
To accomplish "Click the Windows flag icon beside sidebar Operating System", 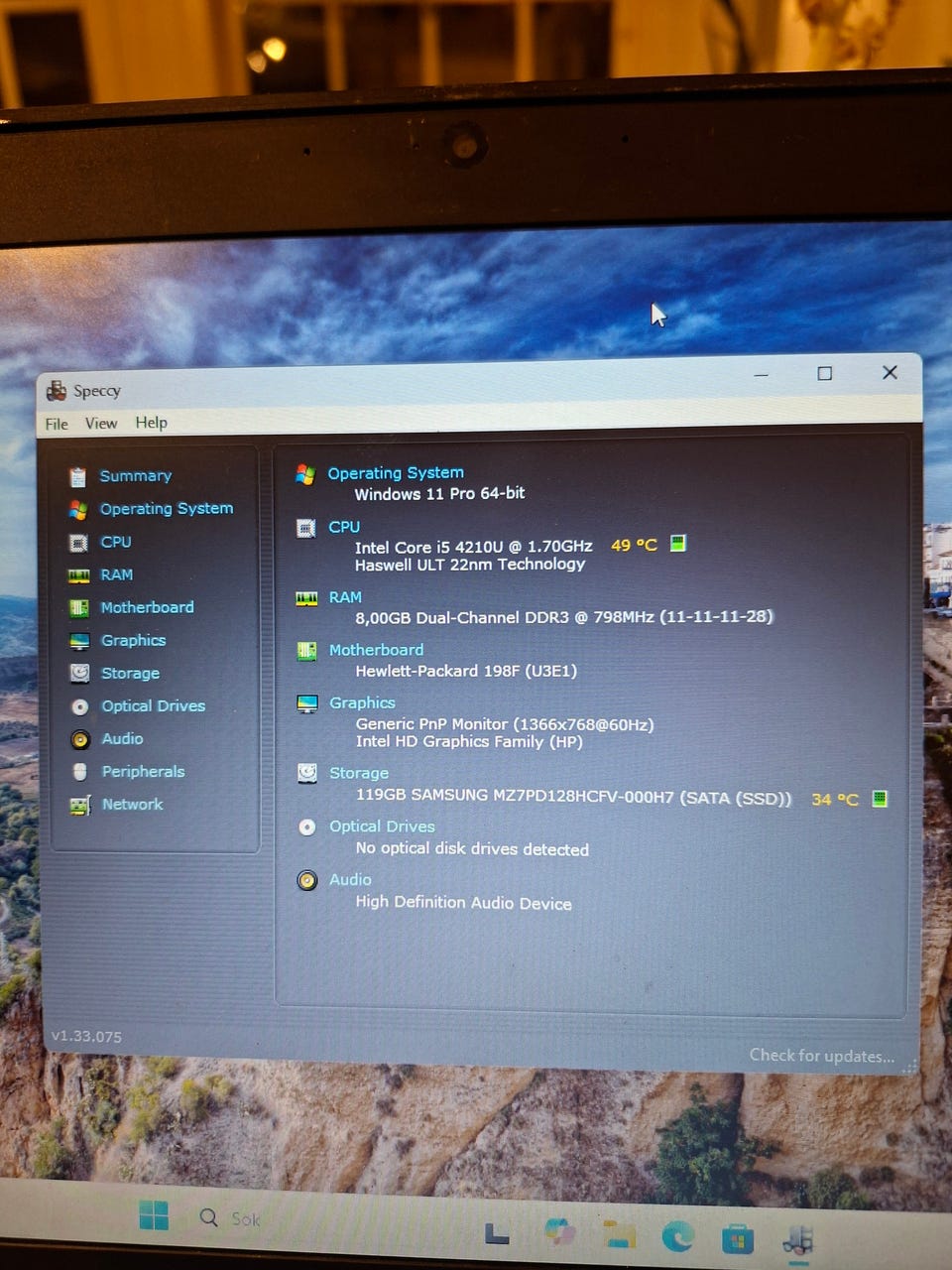I will click(x=77, y=510).
